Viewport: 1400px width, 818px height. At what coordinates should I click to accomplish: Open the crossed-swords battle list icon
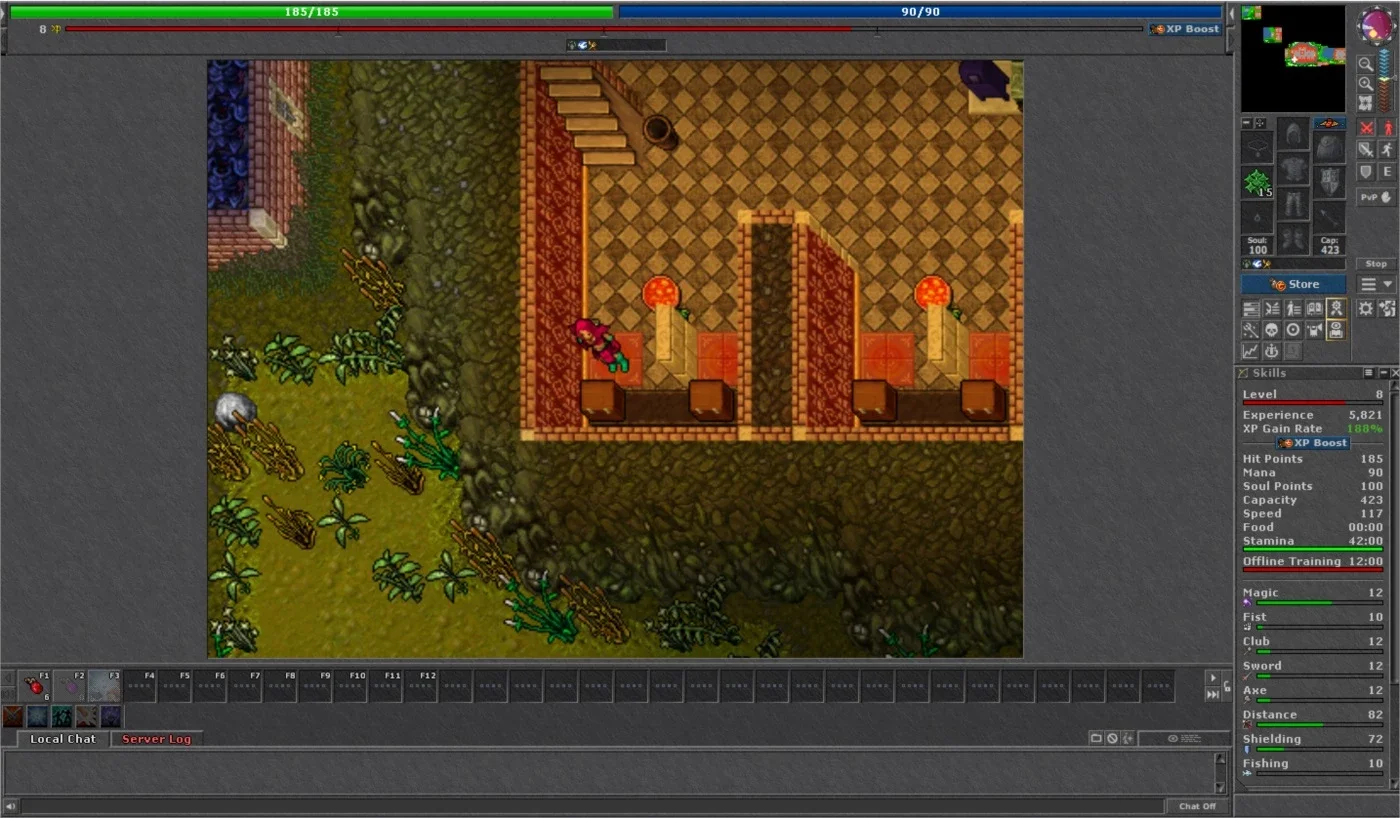tap(1272, 309)
